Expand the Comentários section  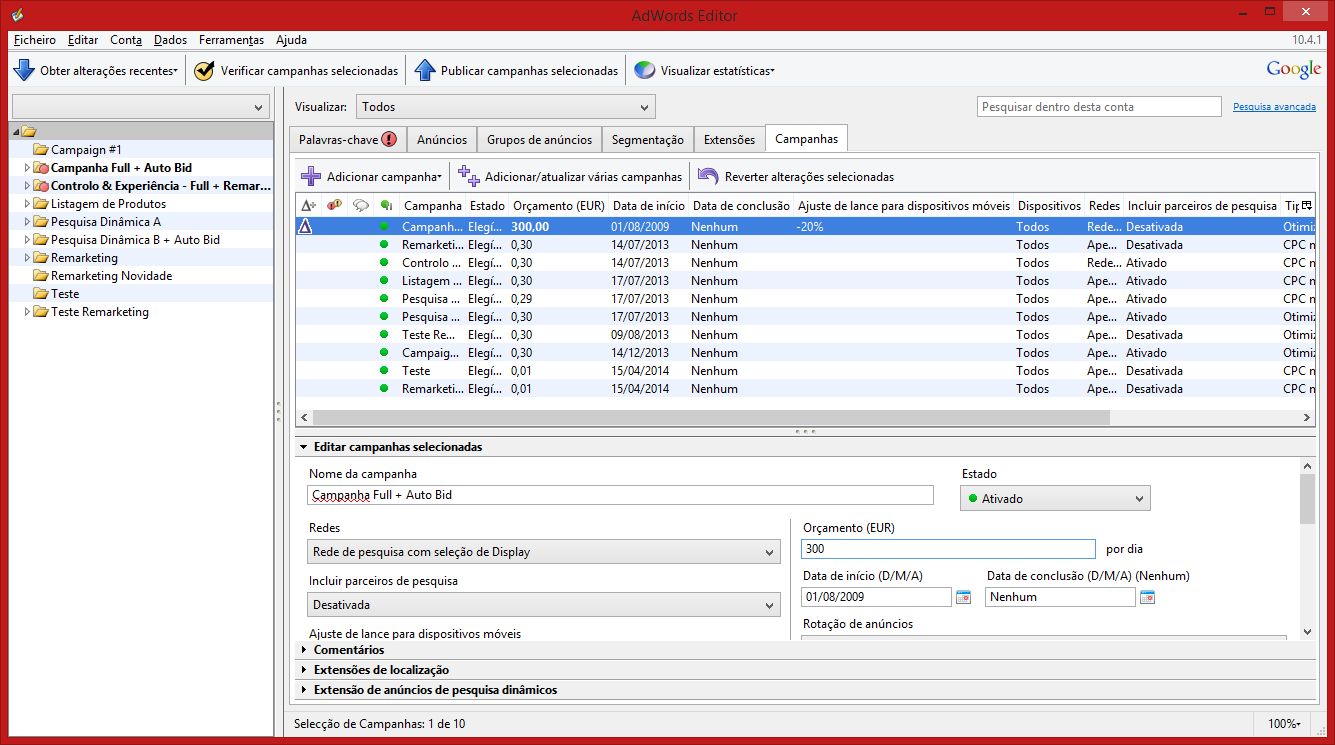(304, 650)
